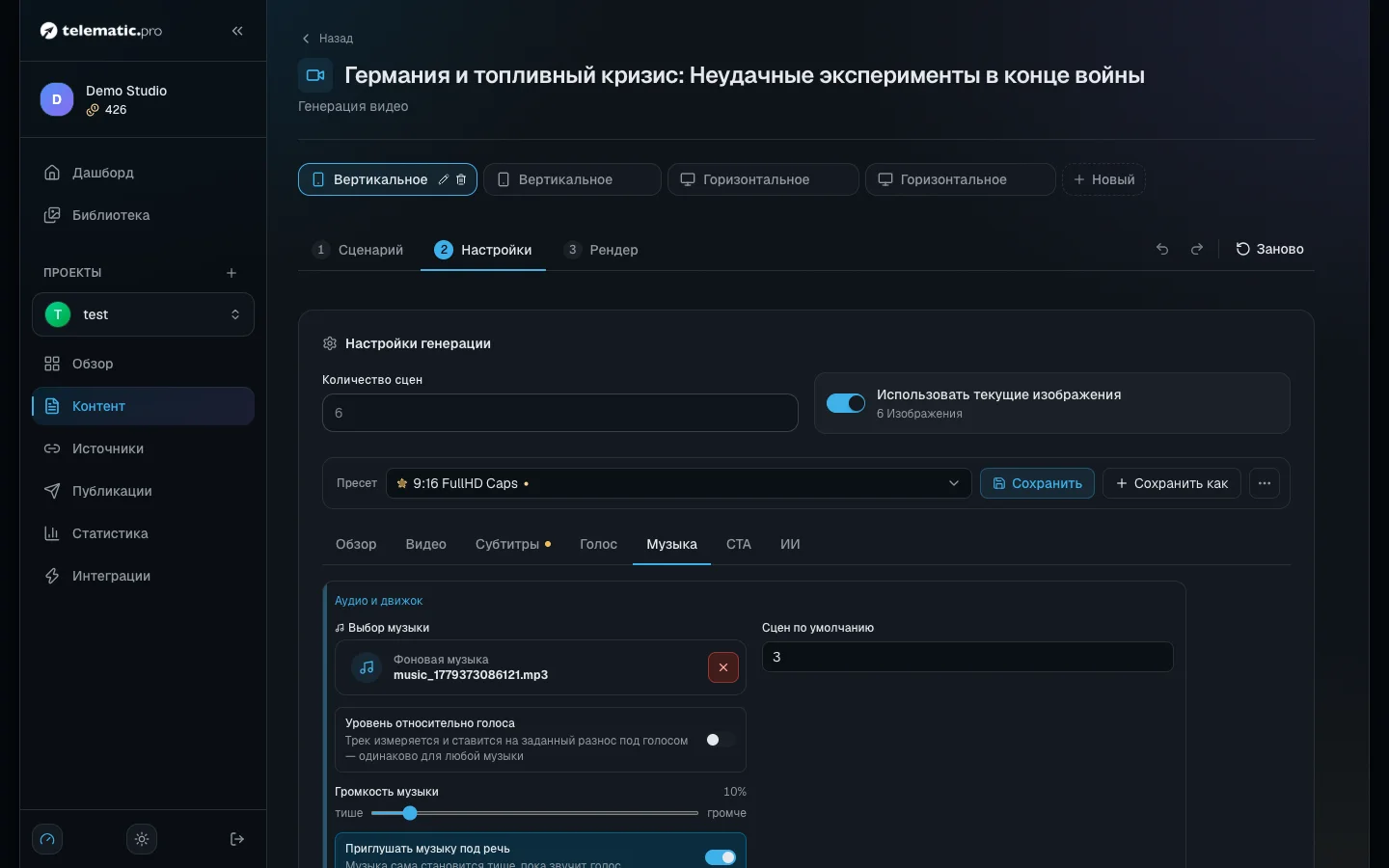Open the speedometer icon in the sidebar footer
Image resolution: width=1389 pixels, height=868 pixels.
click(x=47, y=839)
